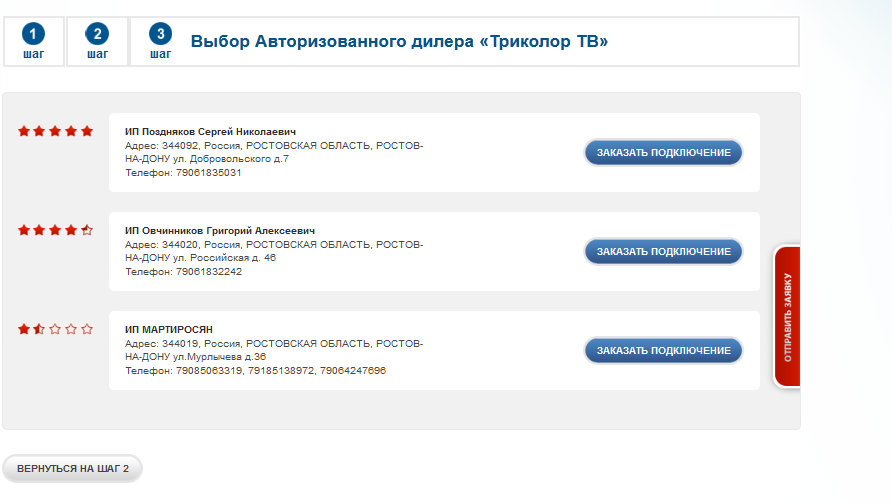
Task: Click МАРТИРОСЯН's first rating star
Action: point(24,329)
